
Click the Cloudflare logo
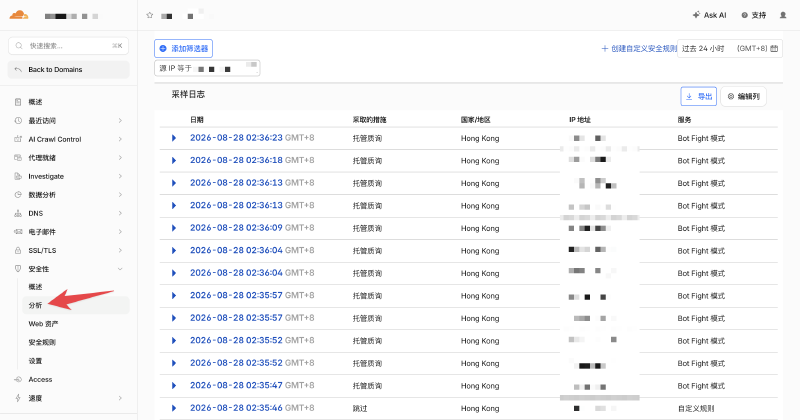click(x=19, y=15)
